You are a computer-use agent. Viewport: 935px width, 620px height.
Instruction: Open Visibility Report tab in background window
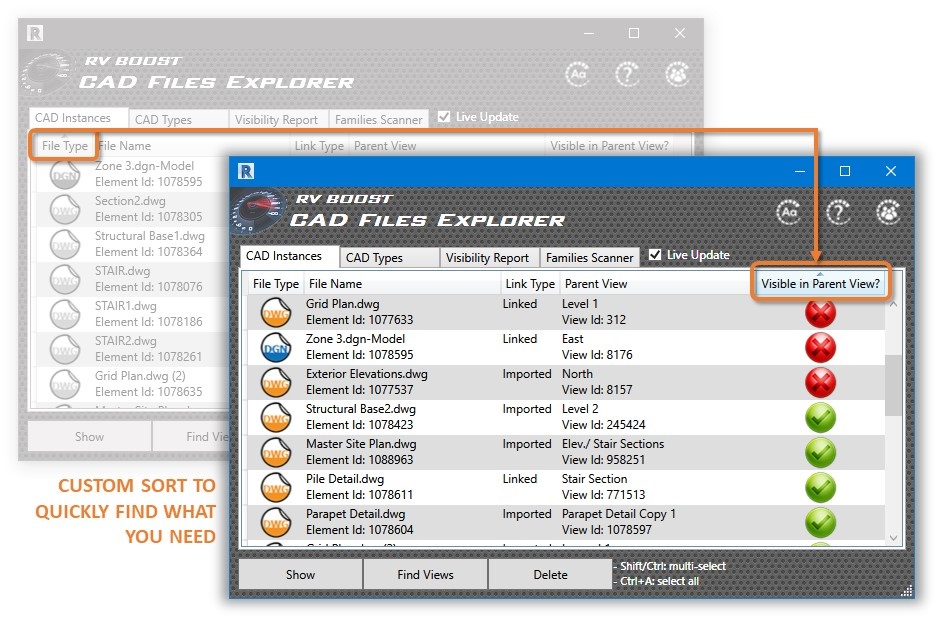(x=278, y=120)
